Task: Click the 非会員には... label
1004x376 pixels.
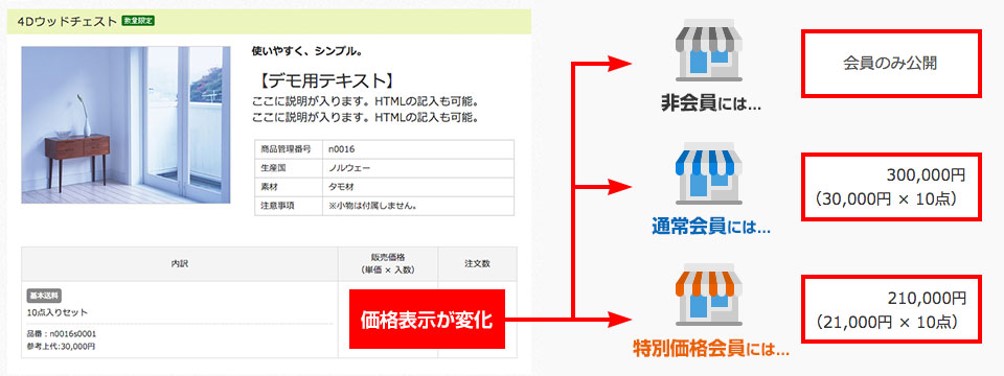Action: [x=711, y=104]
